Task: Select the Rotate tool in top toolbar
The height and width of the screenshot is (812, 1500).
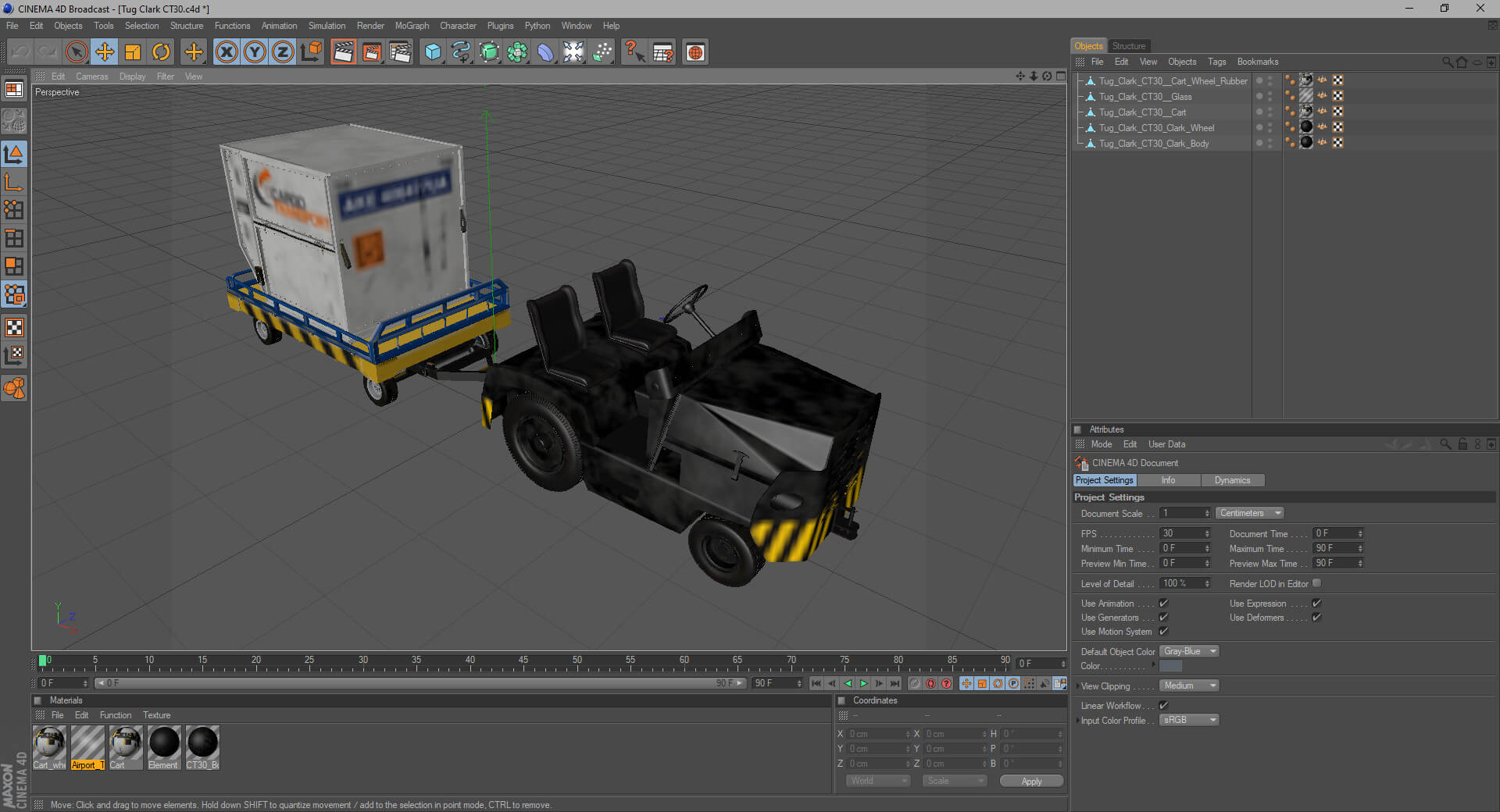Action: point(161,52)
